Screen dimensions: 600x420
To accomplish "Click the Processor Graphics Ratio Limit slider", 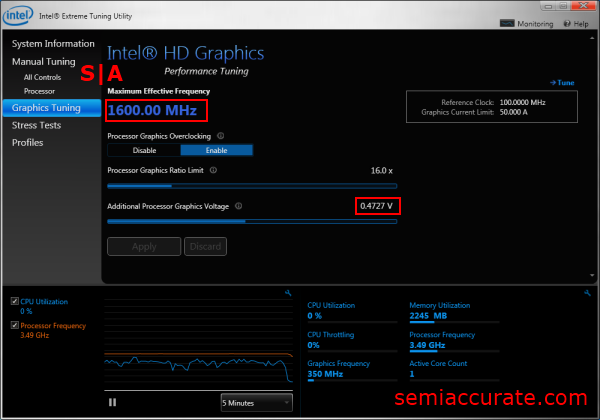I will [x=252, y=185].
